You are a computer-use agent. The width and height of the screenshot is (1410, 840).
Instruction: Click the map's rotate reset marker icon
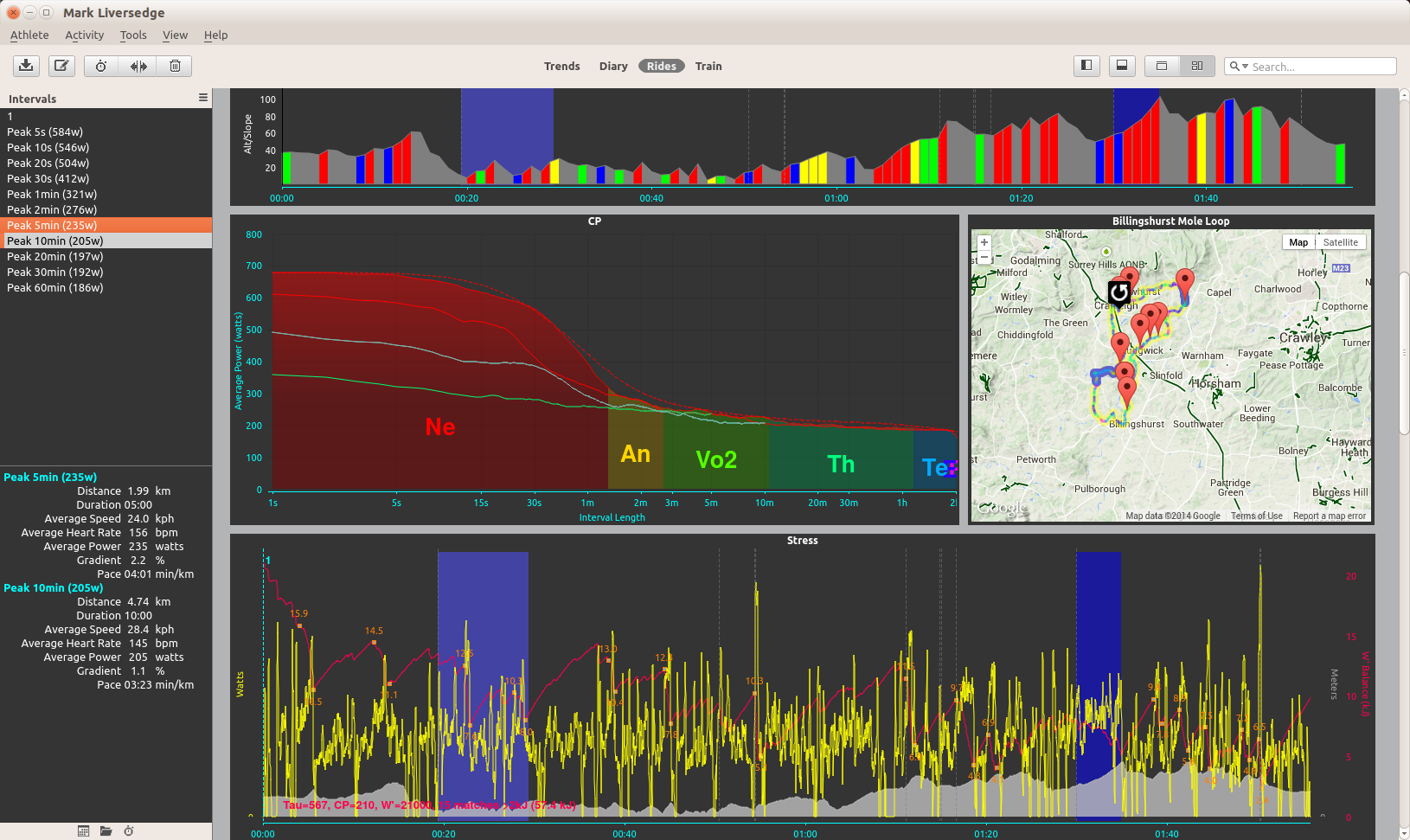tap(1118, 292)
